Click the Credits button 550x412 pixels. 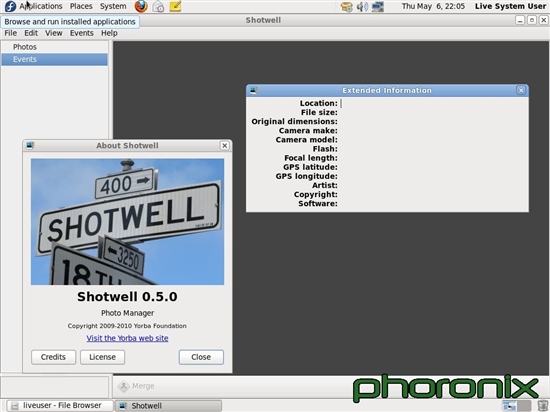click(x=53, y=357)
